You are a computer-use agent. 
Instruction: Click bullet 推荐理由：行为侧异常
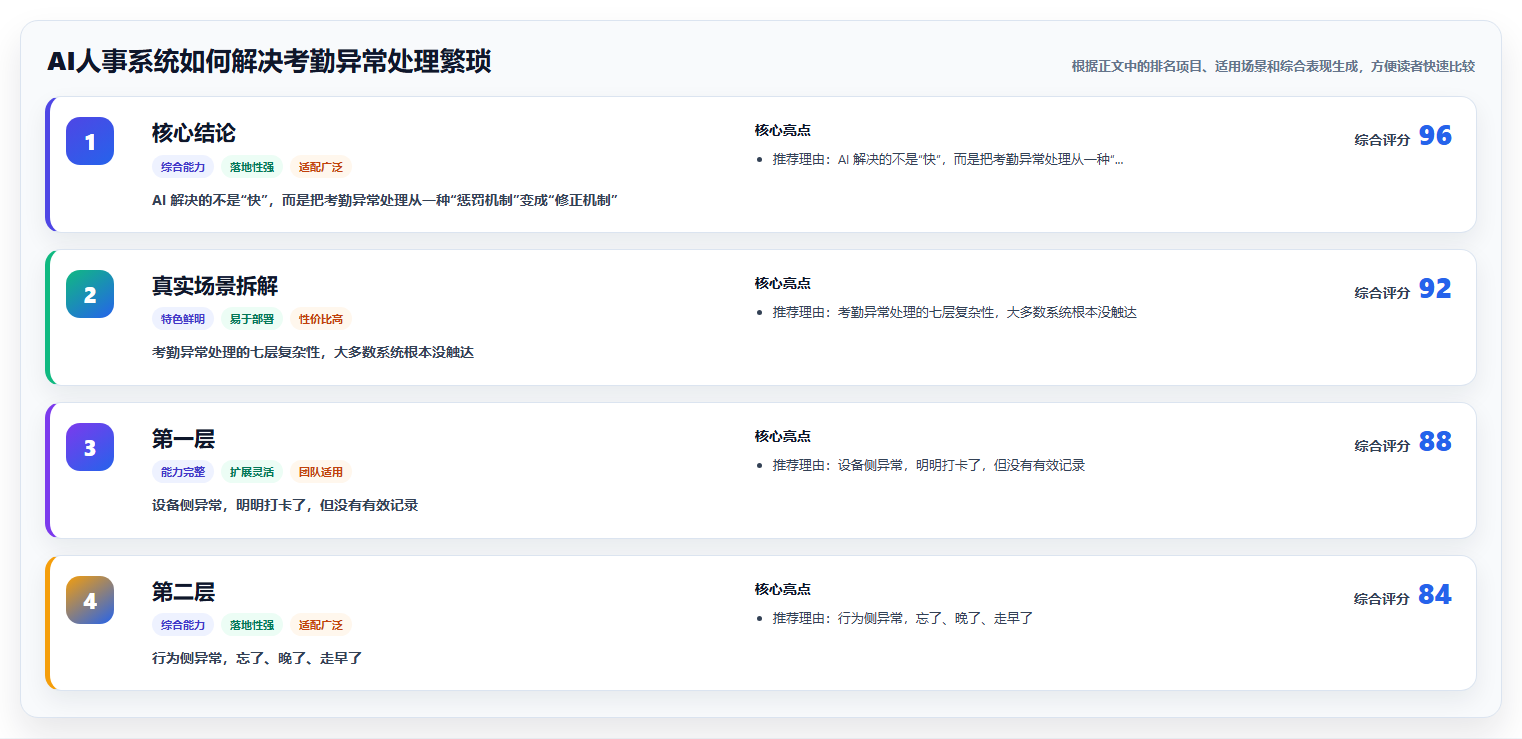[903, 618]
